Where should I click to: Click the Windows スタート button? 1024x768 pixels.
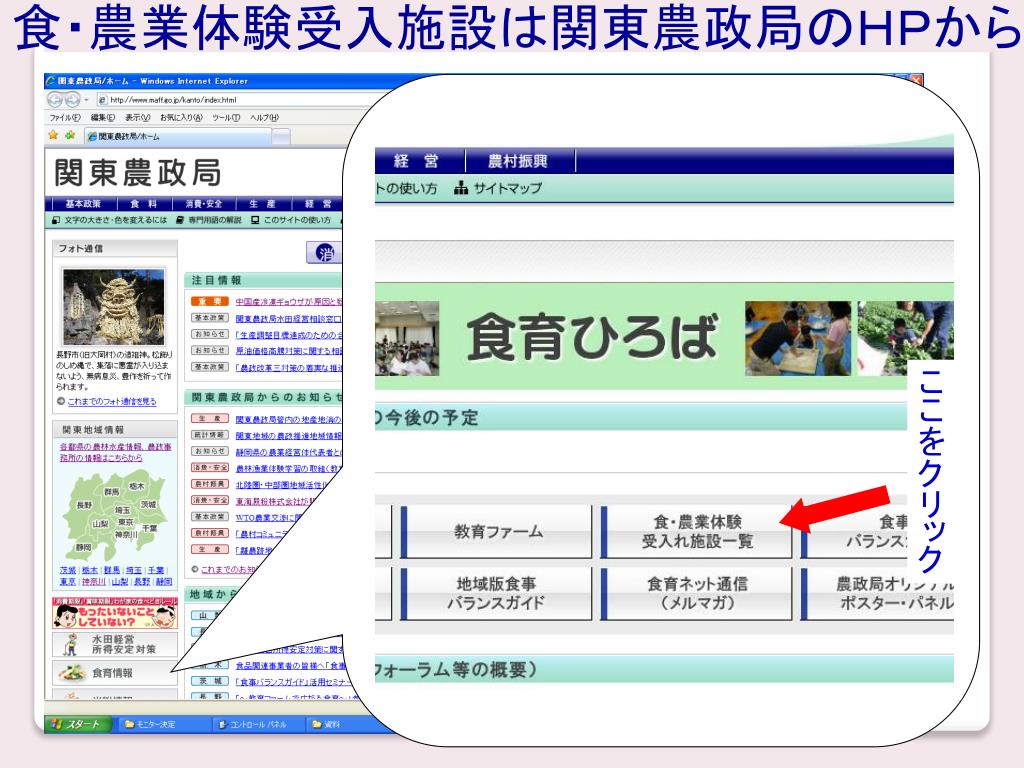(x=77, y=724)
